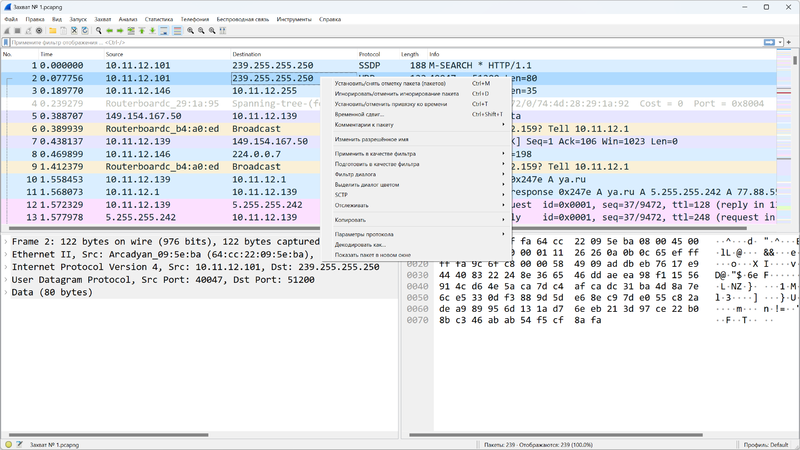800x450 pixels.
Task: Expand User Datagram Protocol row
Action: [x=6, y=280]
